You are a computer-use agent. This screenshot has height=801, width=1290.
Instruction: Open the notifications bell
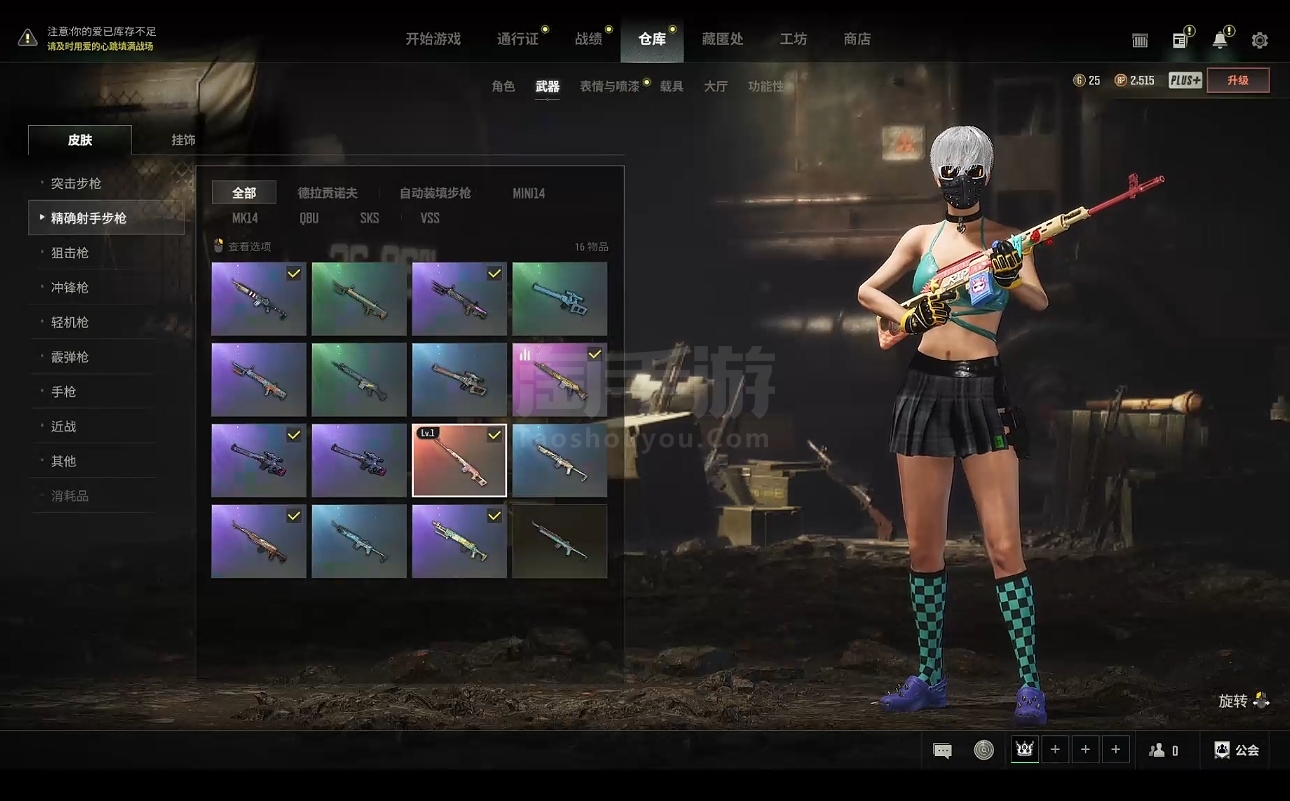pyautogui.click(x=1220, y=40)
